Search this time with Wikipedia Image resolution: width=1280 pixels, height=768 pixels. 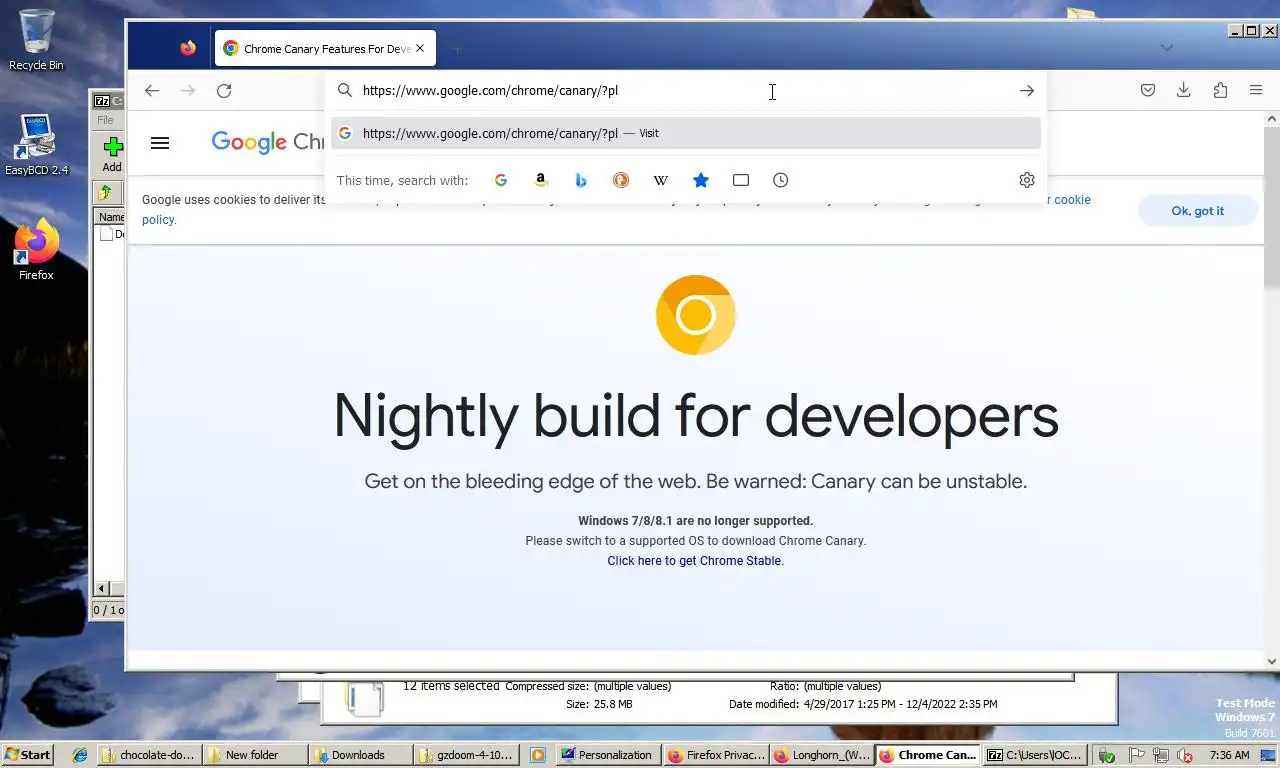click(x=661, y=180)
